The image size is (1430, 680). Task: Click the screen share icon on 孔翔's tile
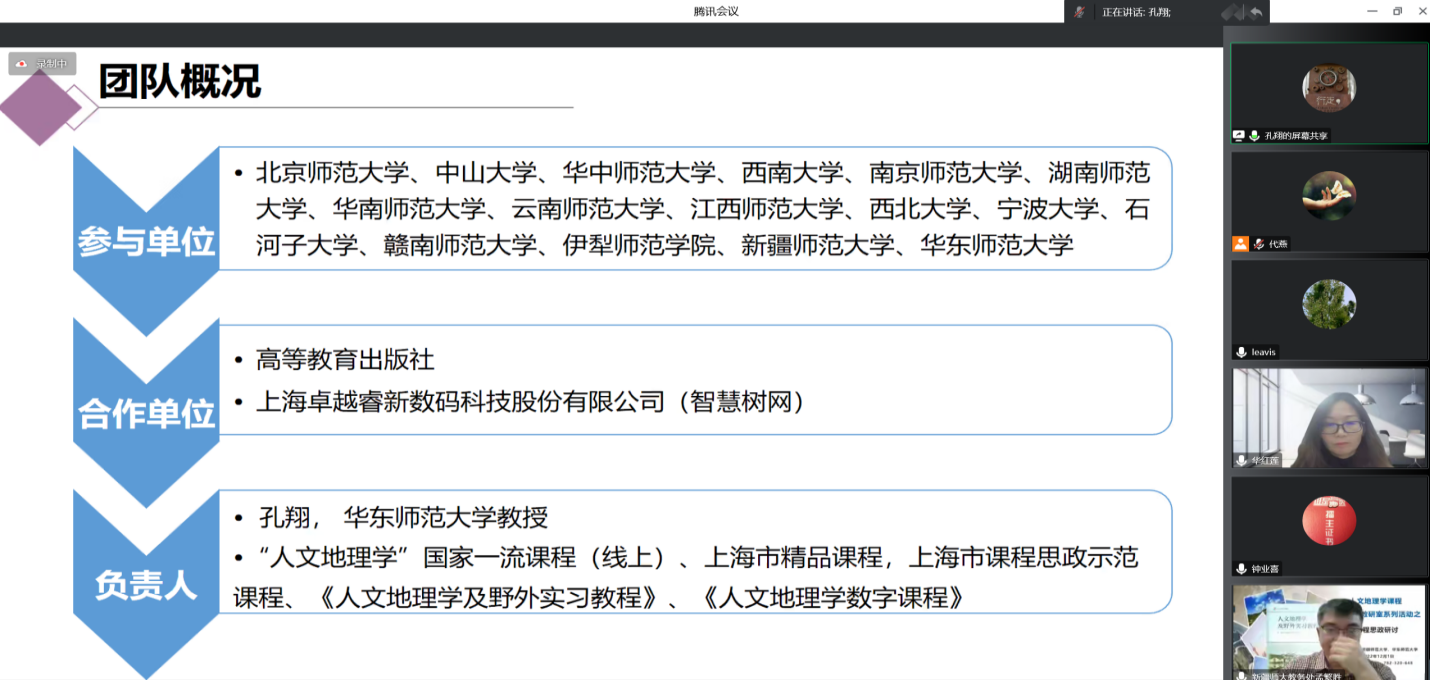pos(1239,135)
